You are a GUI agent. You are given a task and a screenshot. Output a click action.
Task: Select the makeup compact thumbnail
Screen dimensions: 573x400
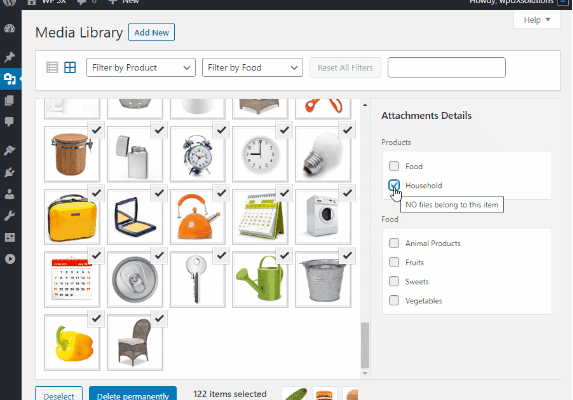pyautogui.click(x=135, y=217)
